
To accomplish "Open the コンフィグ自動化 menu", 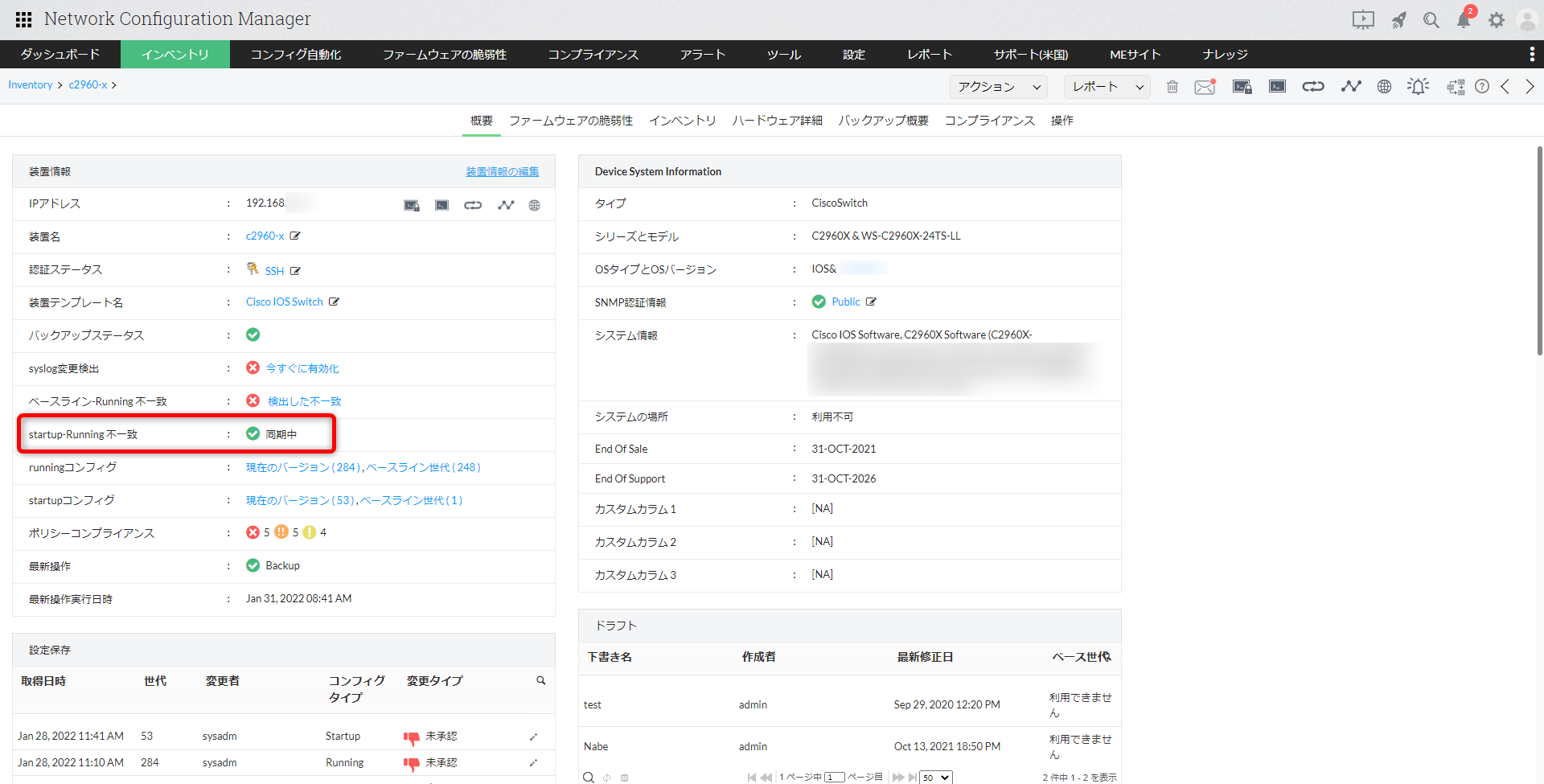I will click(x=296, y=55).
